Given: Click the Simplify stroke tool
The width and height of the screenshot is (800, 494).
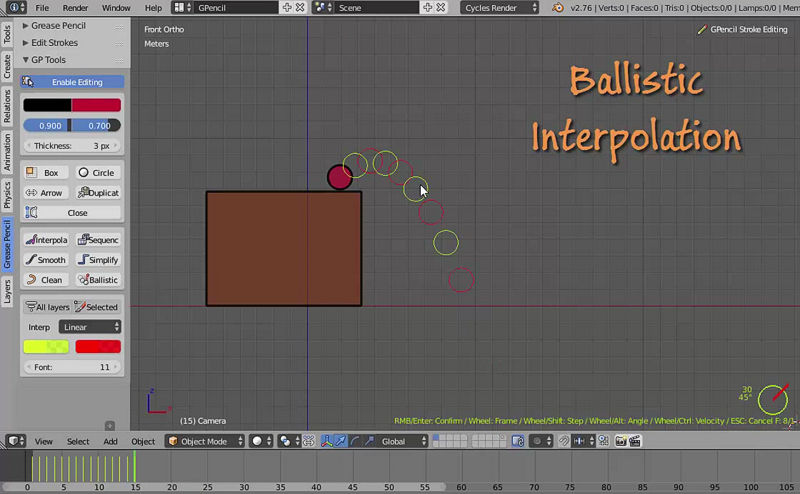Looking at the screenshot, I should pyautogui.click(x=98, y=260).
